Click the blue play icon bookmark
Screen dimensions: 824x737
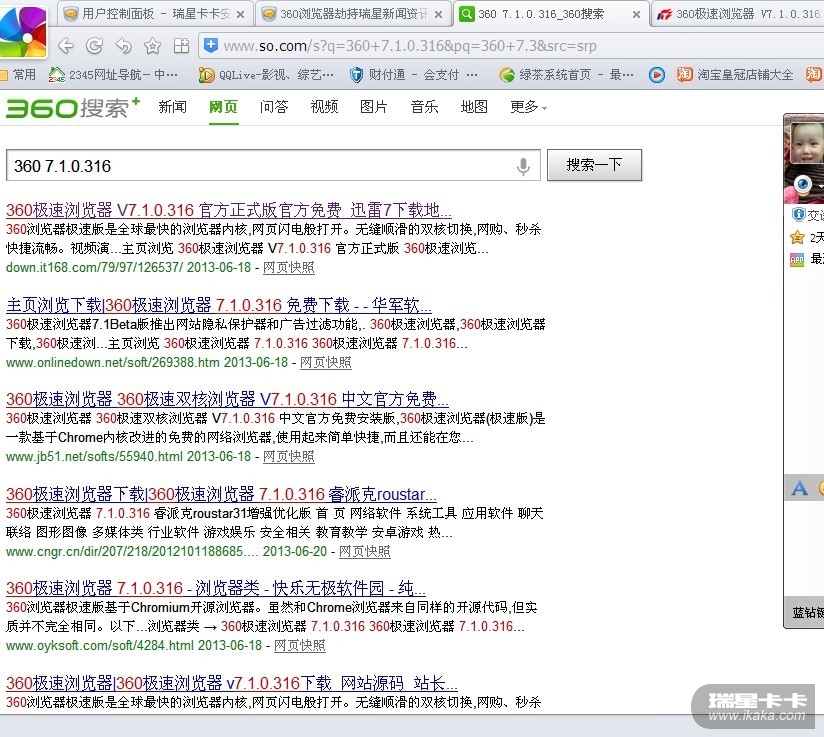656,75
